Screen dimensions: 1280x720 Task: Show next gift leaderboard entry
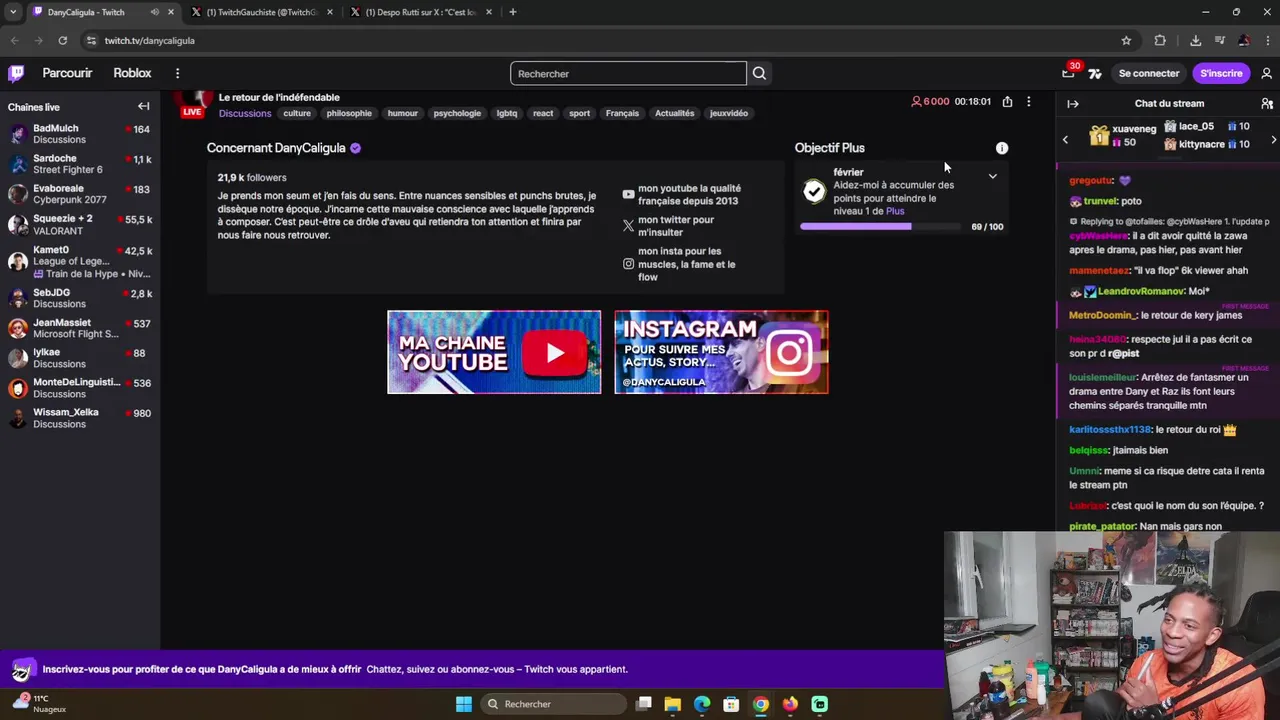pyautogui.click(x=1273, y=140)
